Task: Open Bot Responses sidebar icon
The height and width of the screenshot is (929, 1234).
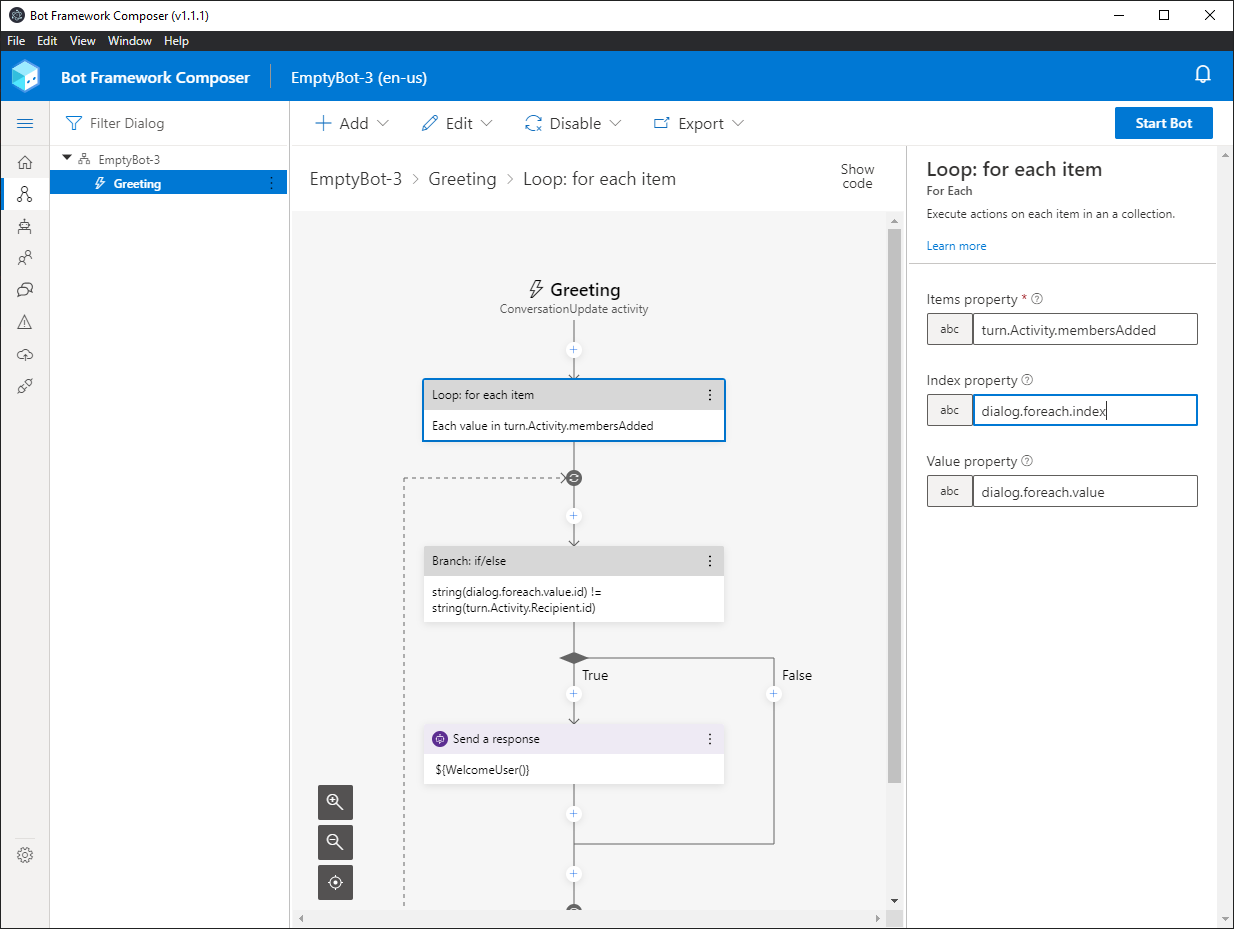Action: 25,226
